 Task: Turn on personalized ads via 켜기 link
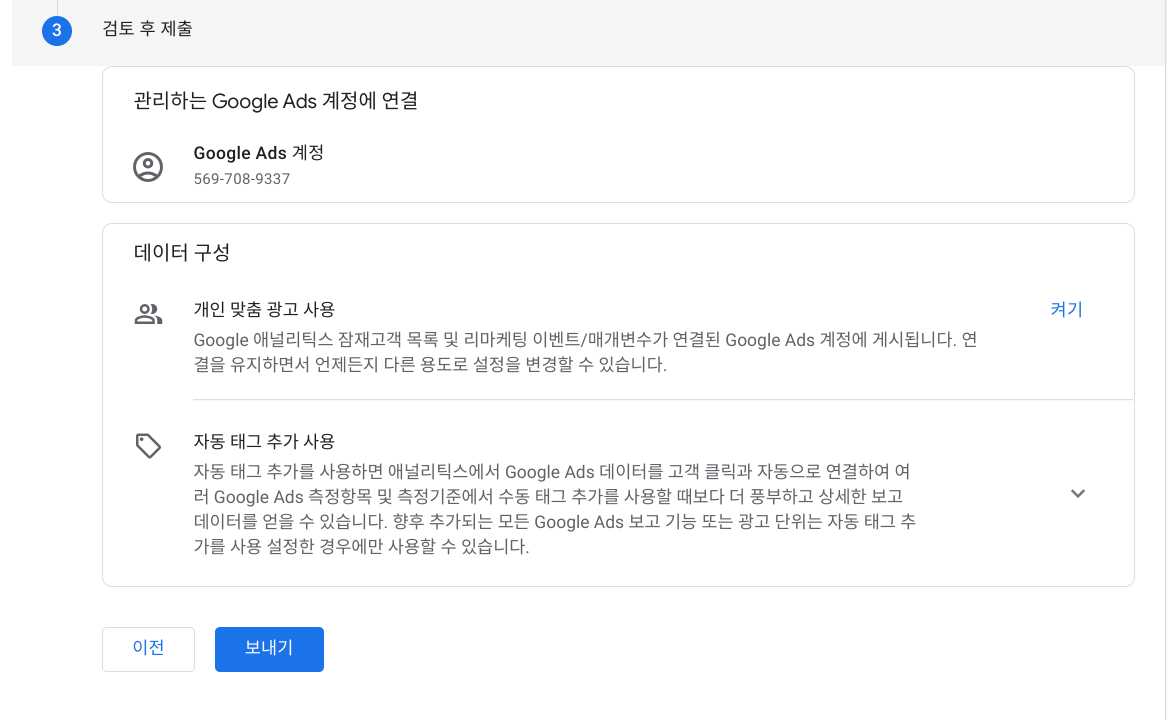click(x=1066, y=309)
